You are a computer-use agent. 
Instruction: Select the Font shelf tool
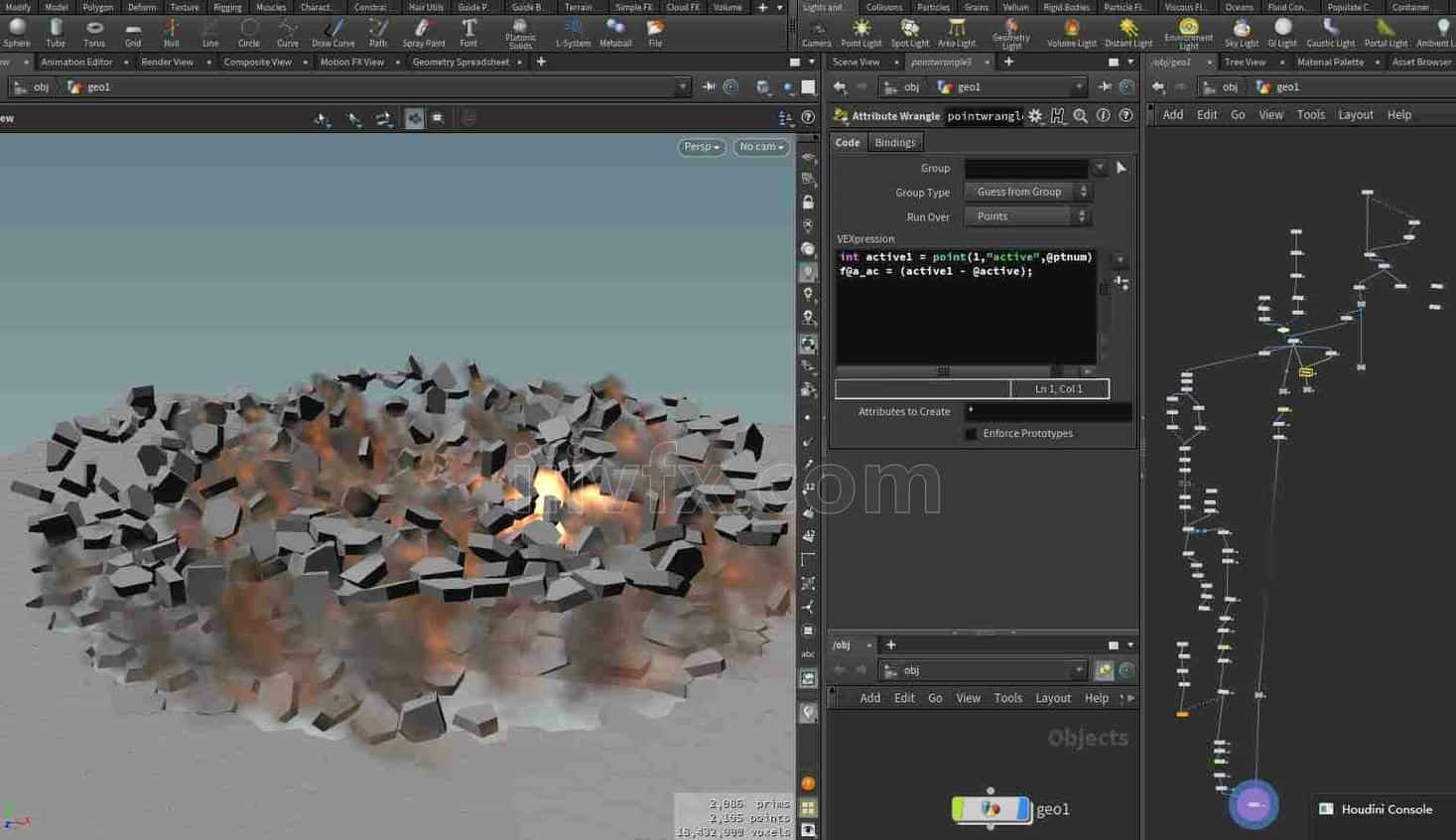coord(468,33)
